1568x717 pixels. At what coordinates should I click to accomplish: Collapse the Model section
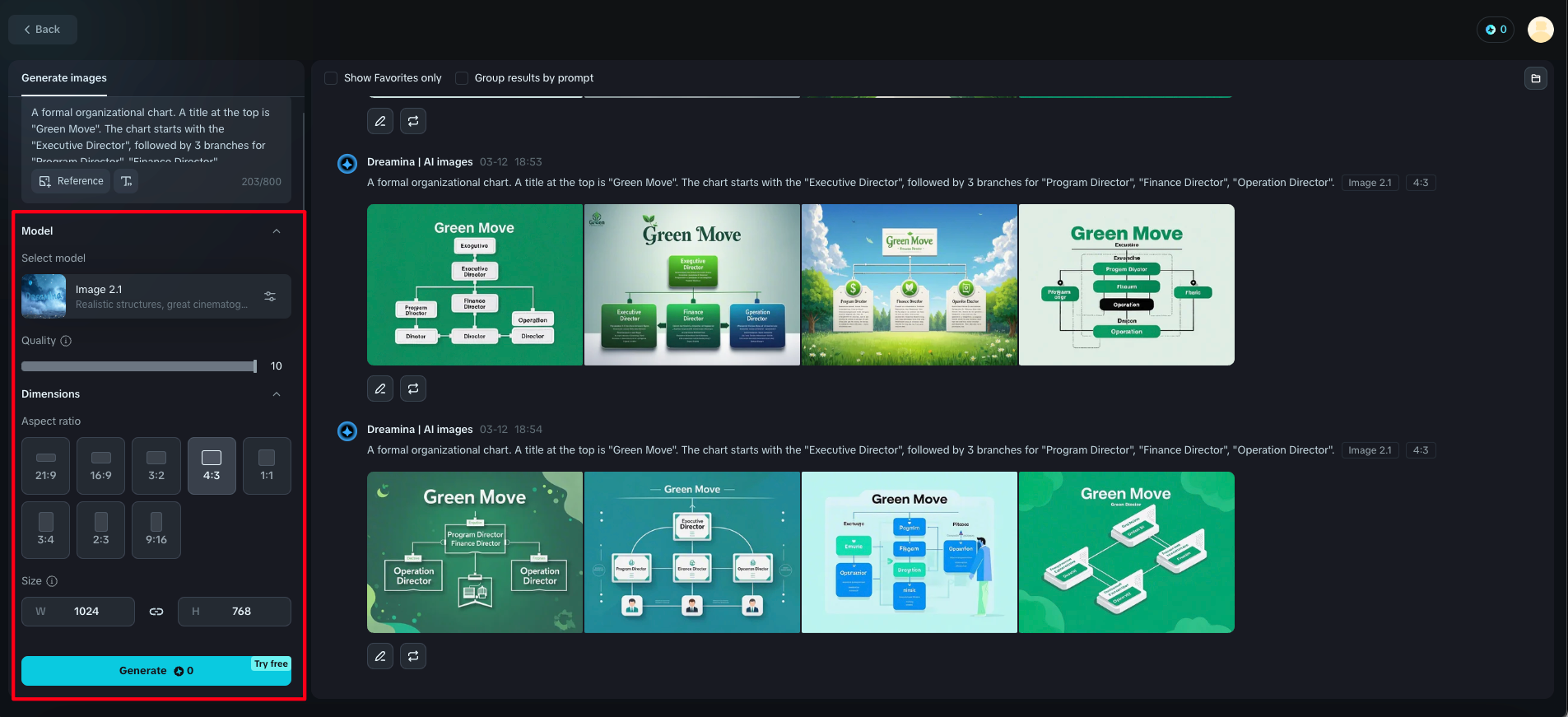coord(277,231)
